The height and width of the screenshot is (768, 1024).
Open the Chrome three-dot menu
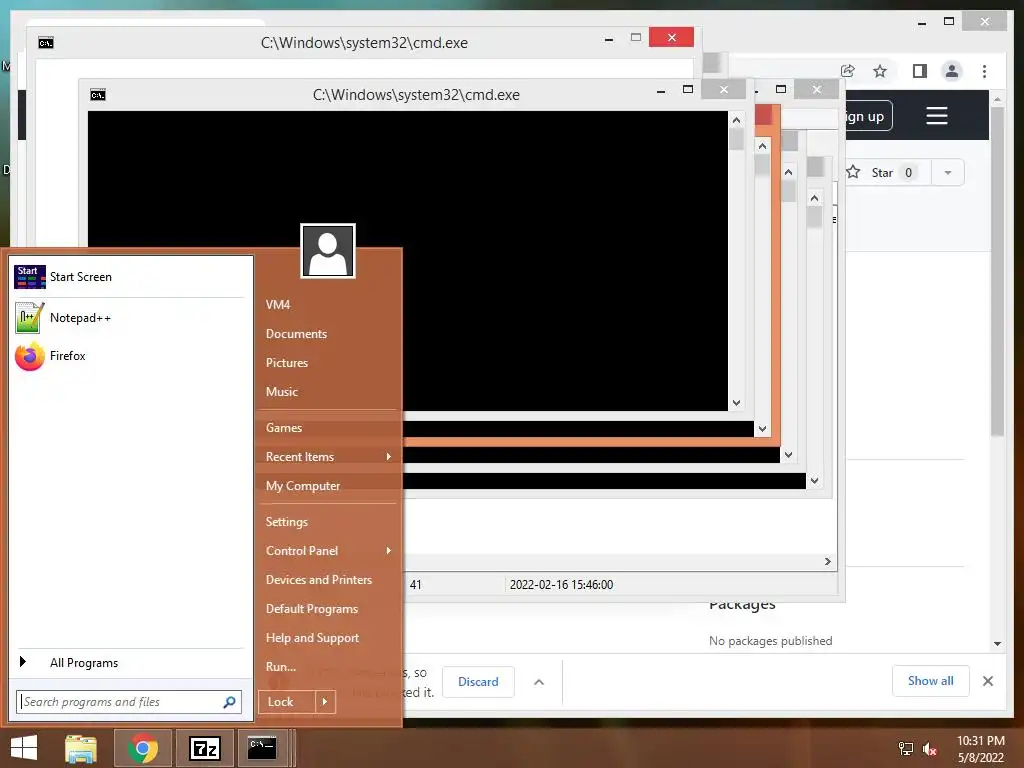coord(984,71)
